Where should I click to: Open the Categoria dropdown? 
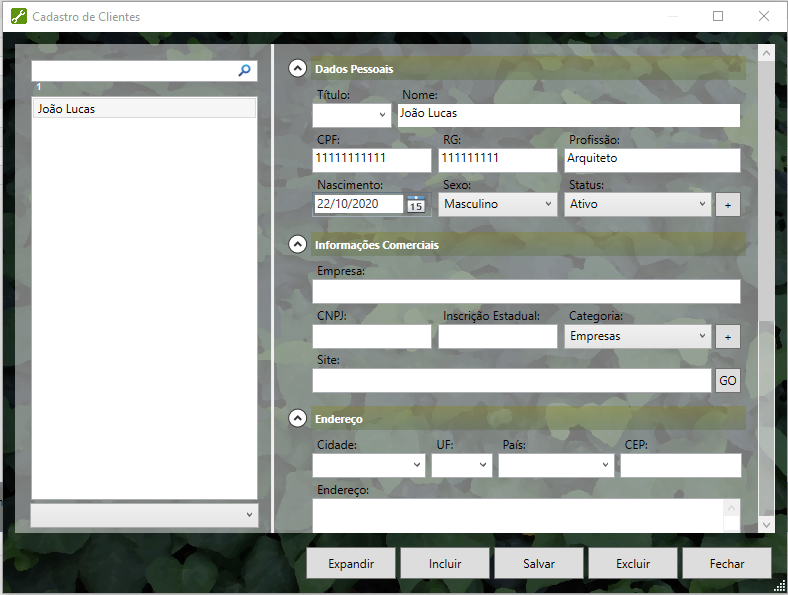pyautogui.click(x=637, y=337)
